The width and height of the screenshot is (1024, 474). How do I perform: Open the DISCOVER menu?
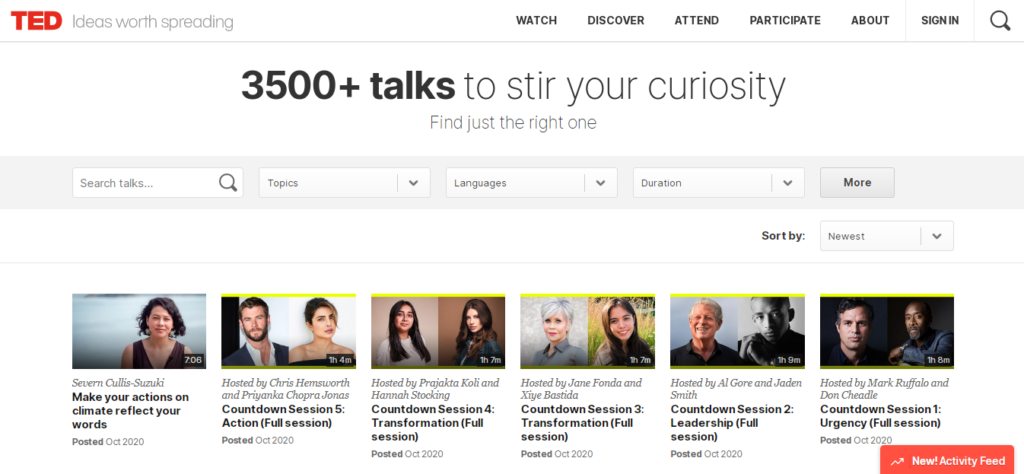click(x=616, y=20)
